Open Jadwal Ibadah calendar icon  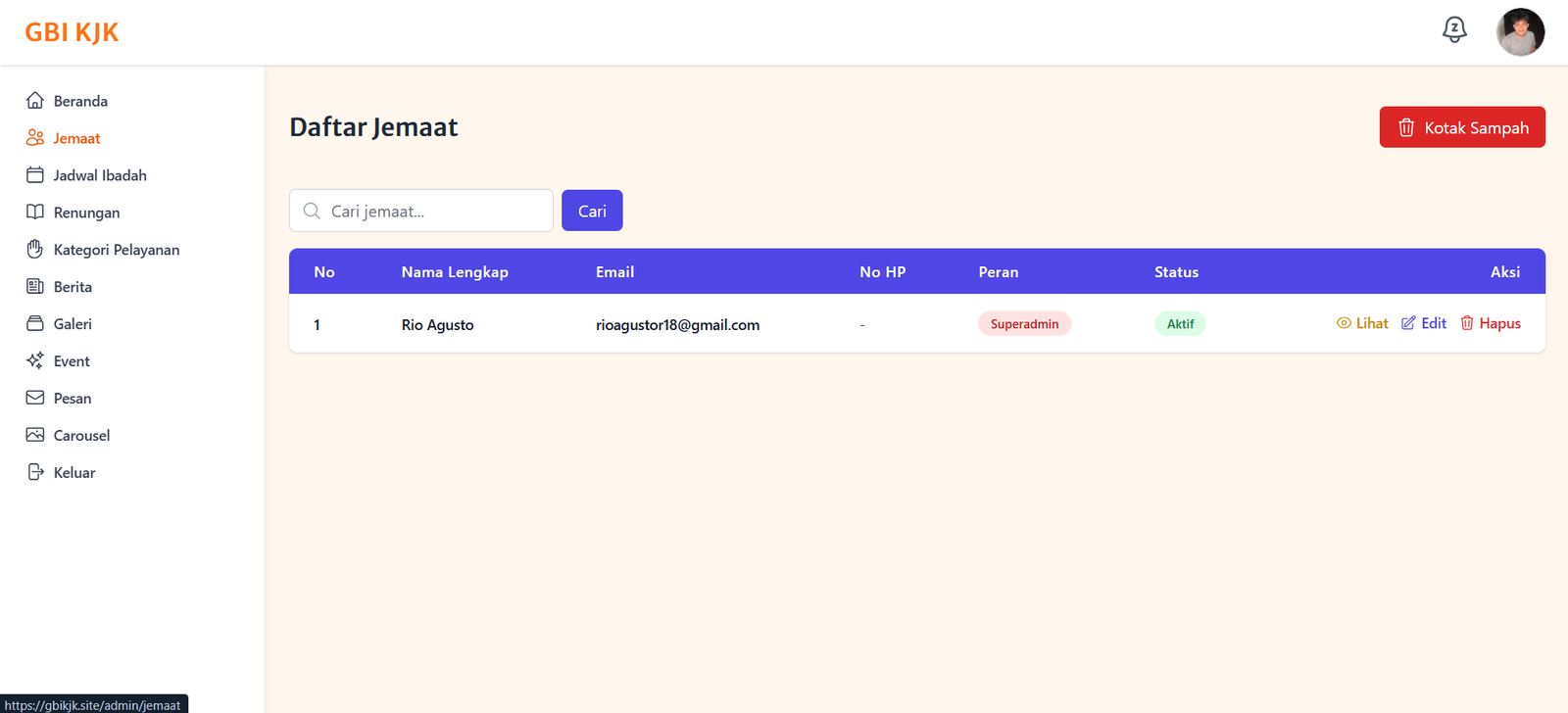click(35, 175)
